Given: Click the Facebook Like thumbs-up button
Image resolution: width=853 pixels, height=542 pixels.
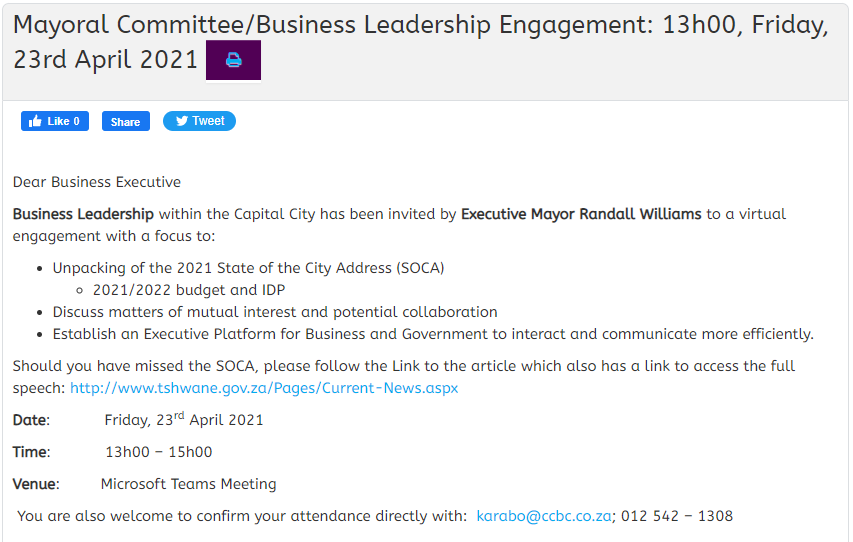Looking at the screenshot, I should tap(55, 121).
